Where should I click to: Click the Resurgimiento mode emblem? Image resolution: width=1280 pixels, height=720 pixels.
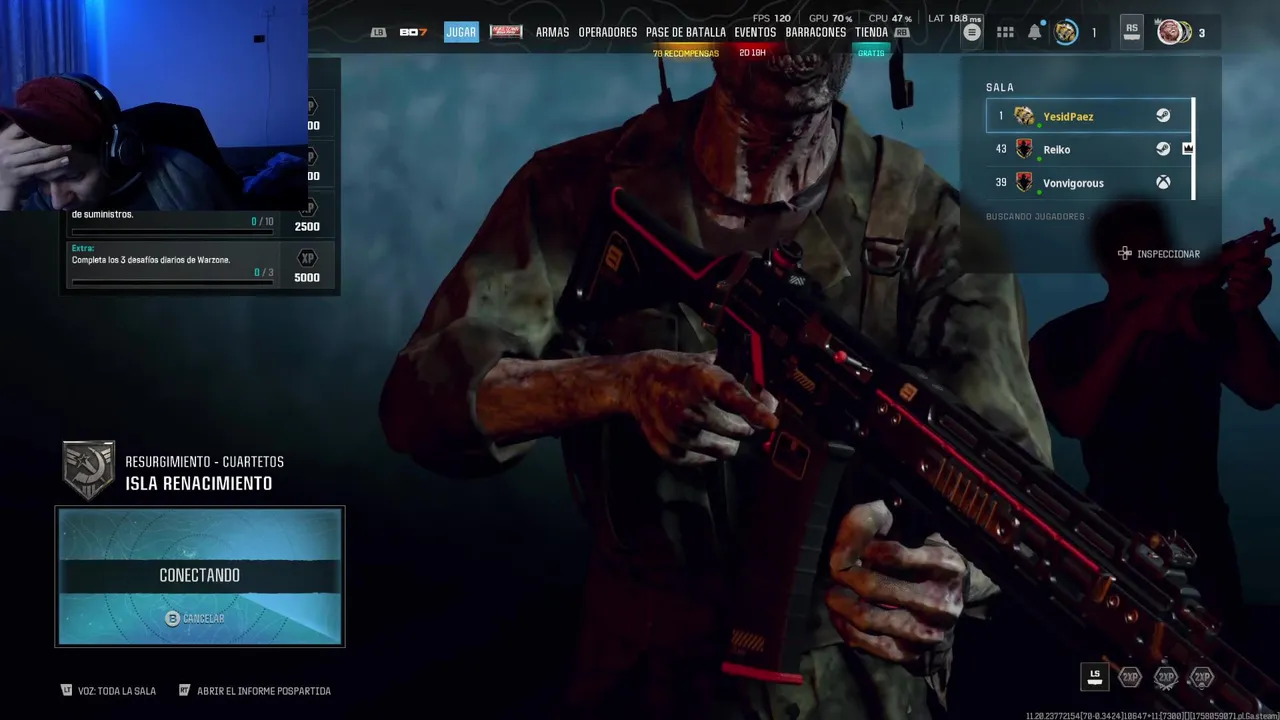pyautogui.click(x=89, y=470)
